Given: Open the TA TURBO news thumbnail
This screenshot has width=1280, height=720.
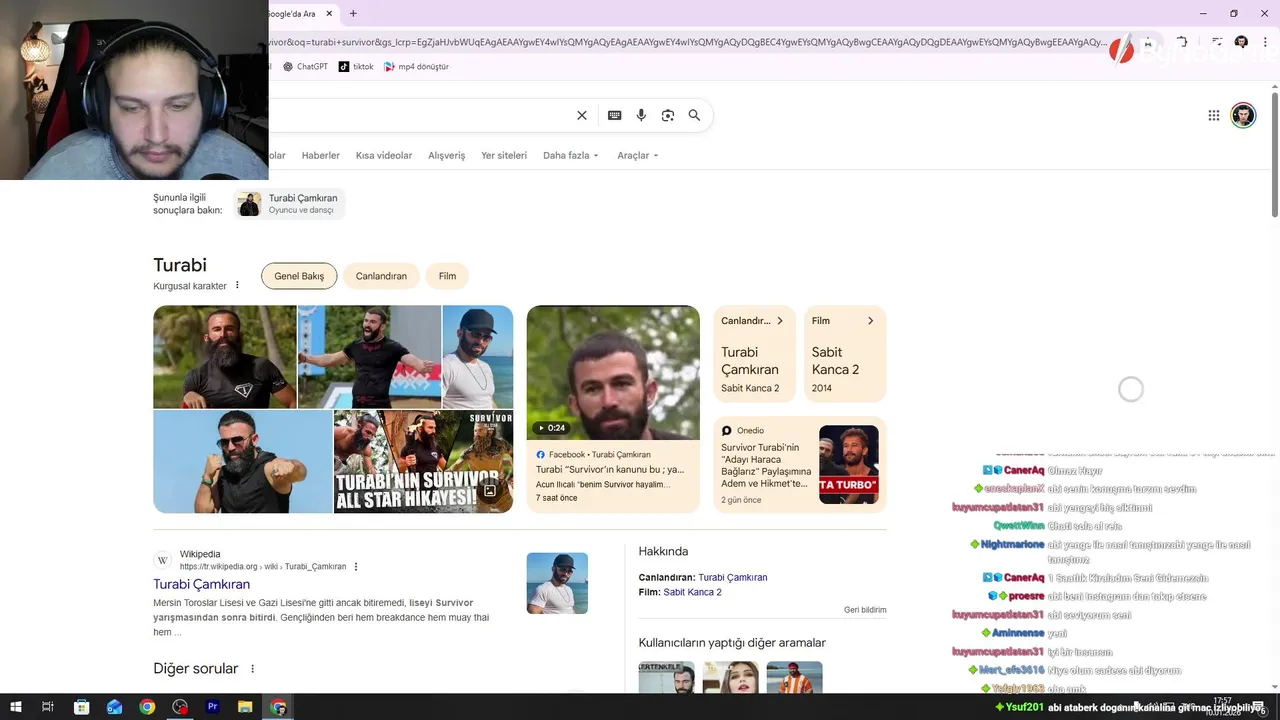Looking at the screenshot, I should pyautogui.click(x=849, y=464).
